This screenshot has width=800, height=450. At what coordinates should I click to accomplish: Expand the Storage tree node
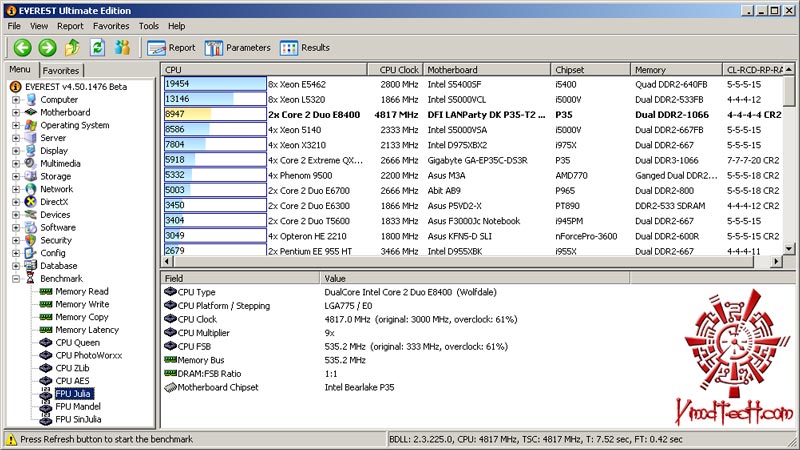pyautogui.click(x=16, y=177)
